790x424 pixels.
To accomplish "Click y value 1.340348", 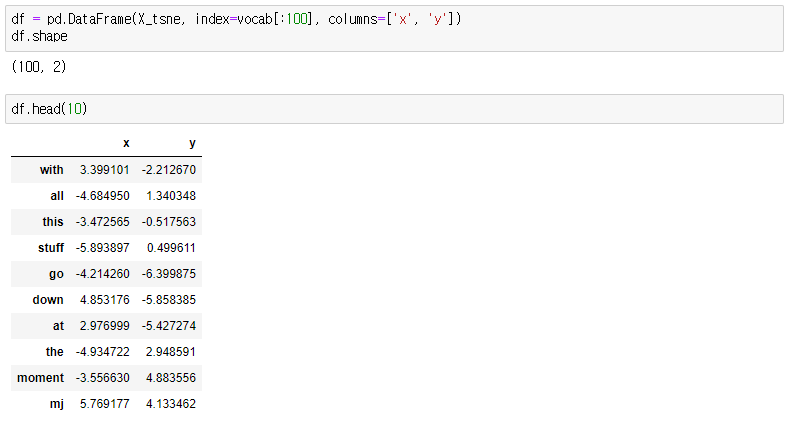I will click(x=171, y=196).
